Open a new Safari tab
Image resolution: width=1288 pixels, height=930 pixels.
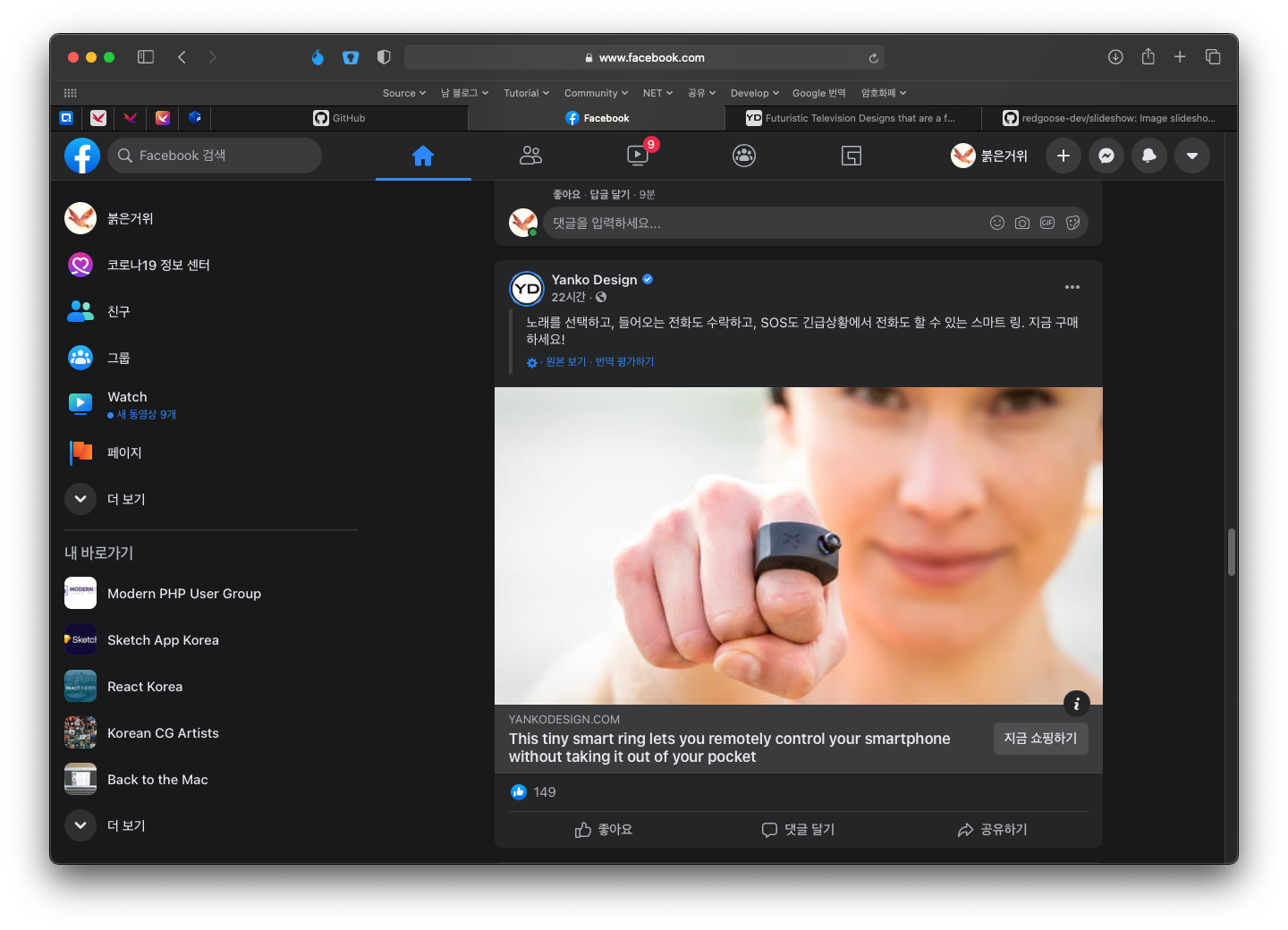pyautogui.click(x=1180, y=57)
